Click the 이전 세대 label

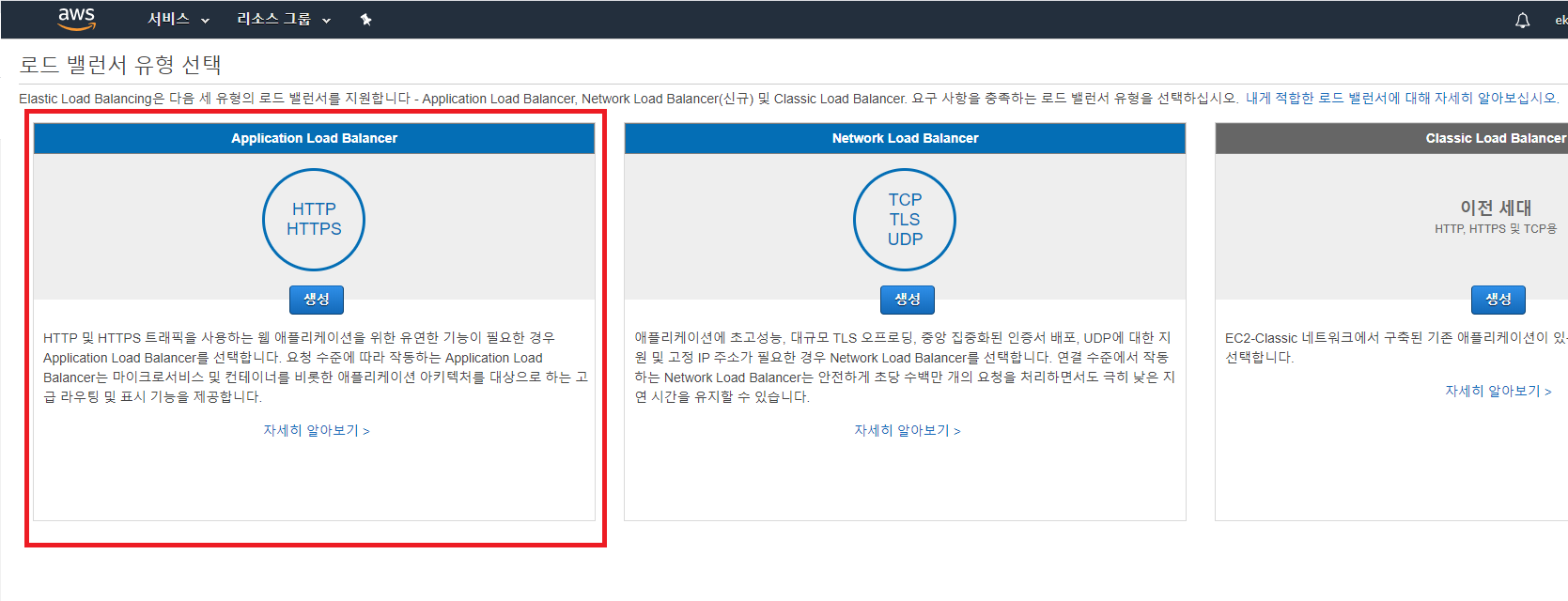(1496, 208)
